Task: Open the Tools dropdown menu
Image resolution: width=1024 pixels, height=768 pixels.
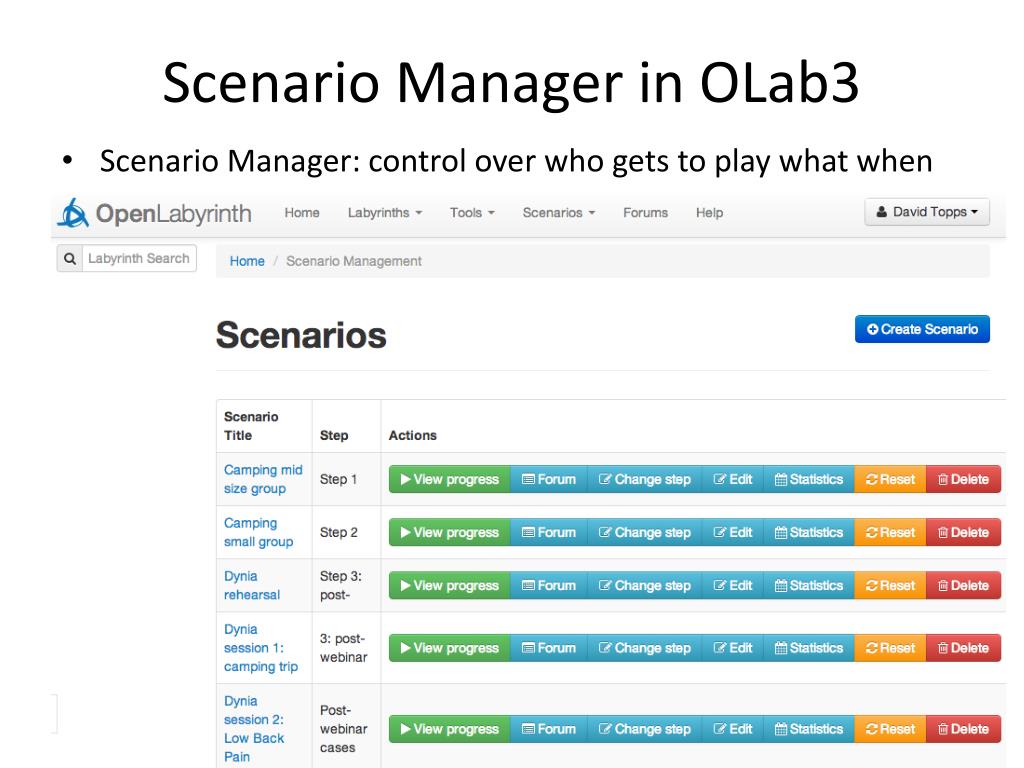Action: [472, 213]
